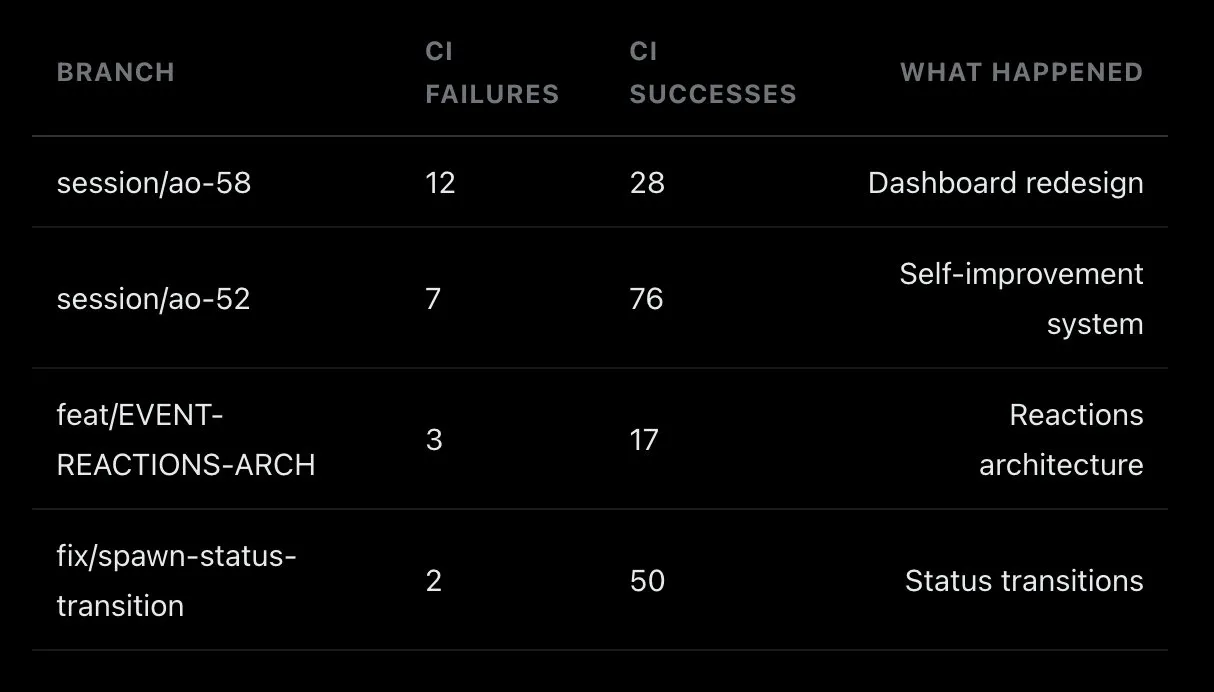Select the Self-improvement system description
This screenshot has width=1214, height=692.
coord(1021,299)
